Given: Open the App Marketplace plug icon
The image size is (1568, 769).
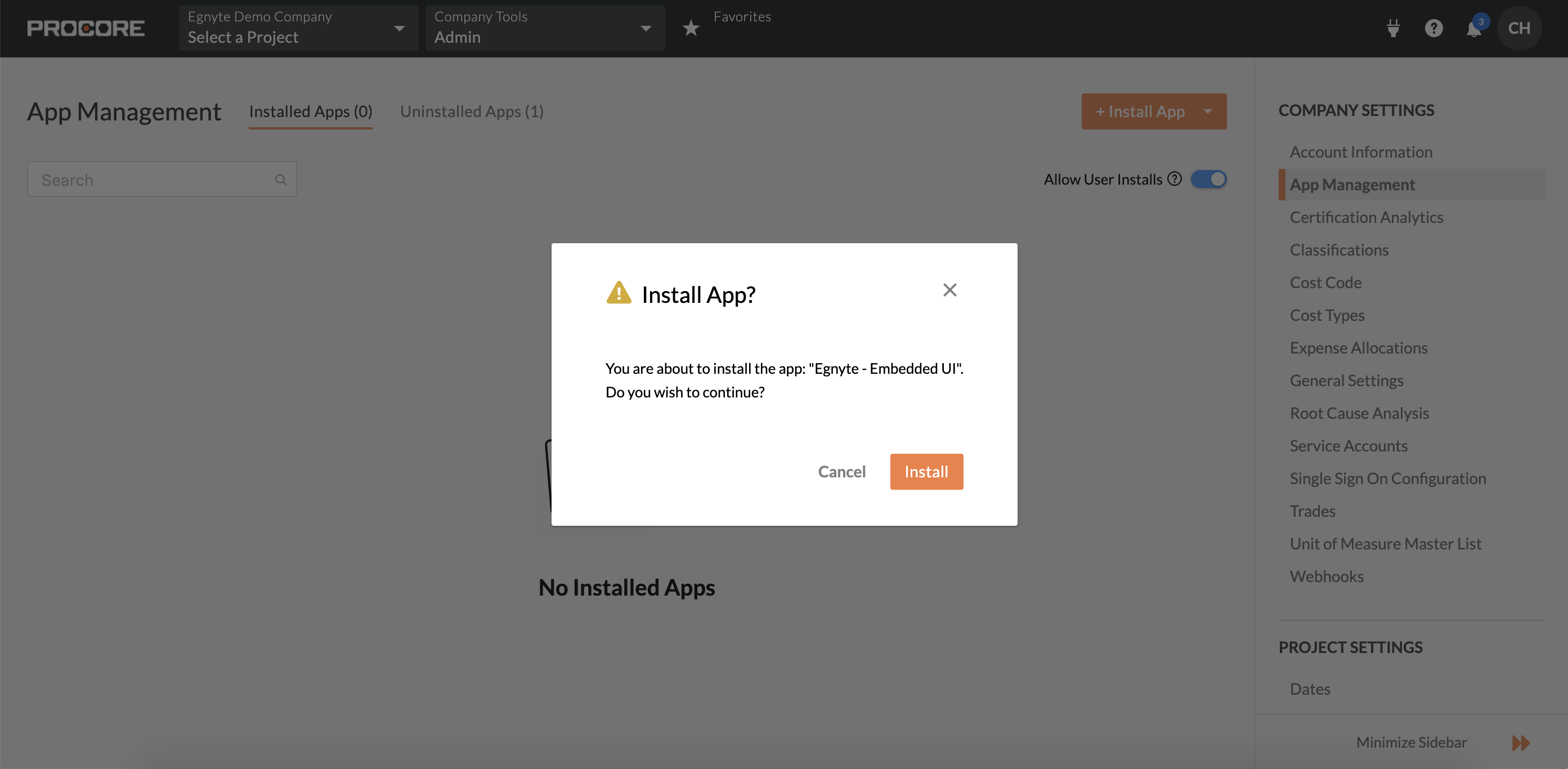Looking at the screenshot, I should tap(1394, 28).
